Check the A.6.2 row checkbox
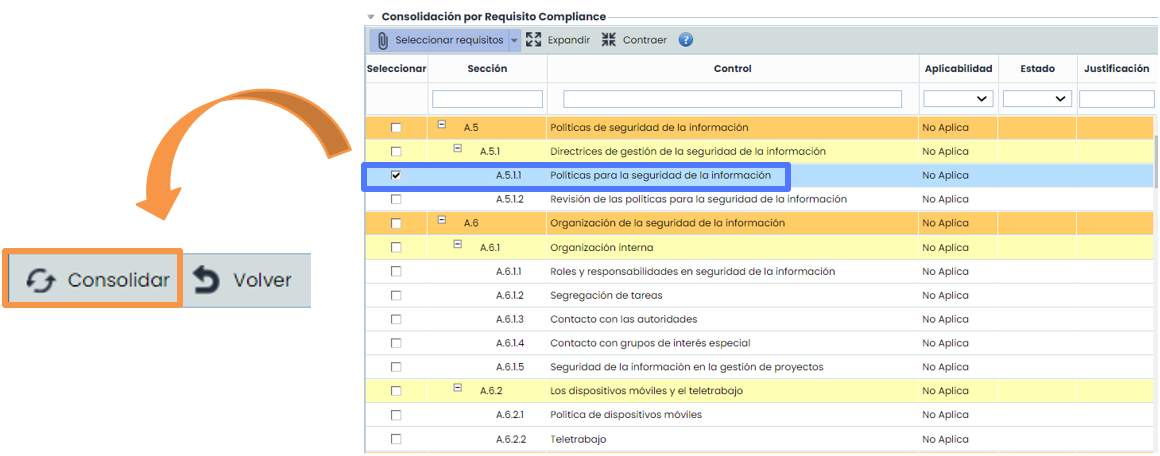 (396, 391)
